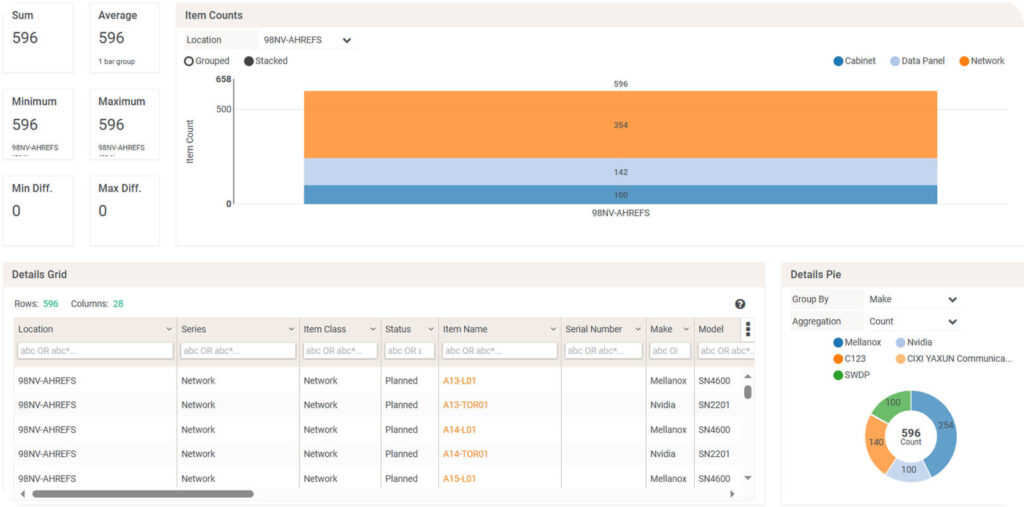The width and height of the screenshot is (1024, 507).
Task: Select the Grouped radio option
Action: click(188, 61)
